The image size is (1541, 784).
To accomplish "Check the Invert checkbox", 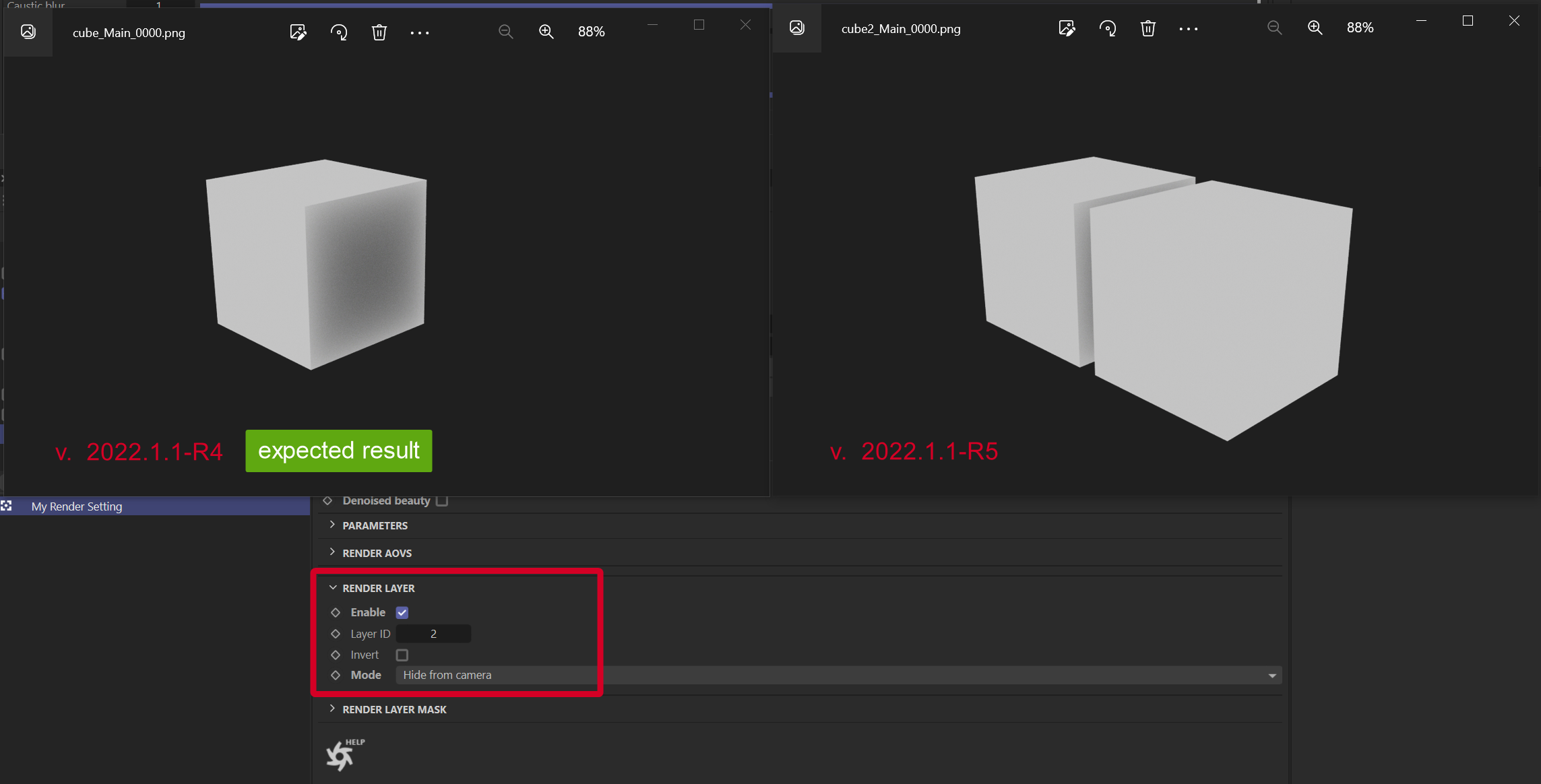I will click(x=402, y=655).
